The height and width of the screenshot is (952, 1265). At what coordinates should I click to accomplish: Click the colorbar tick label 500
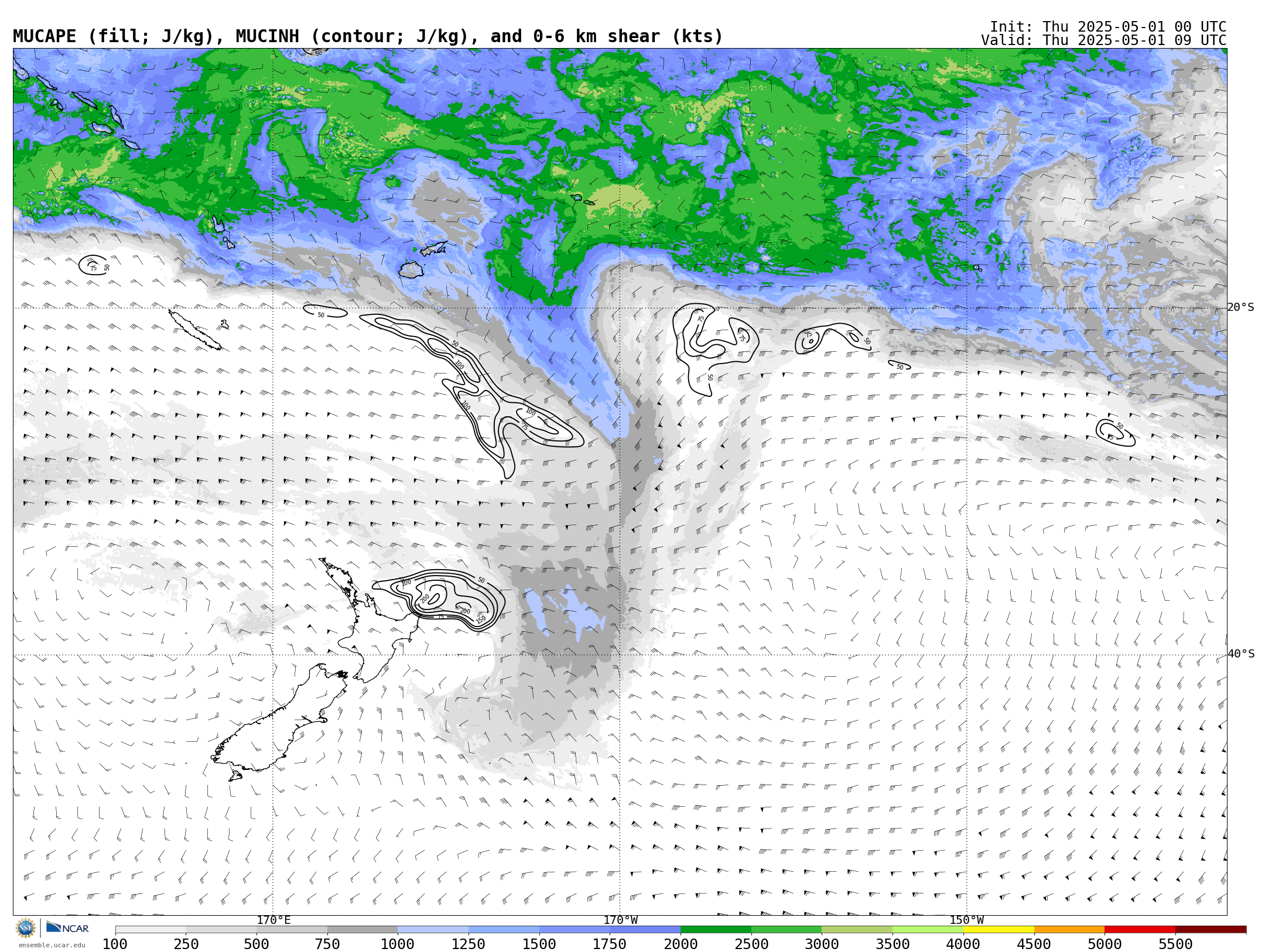[257, 944]
